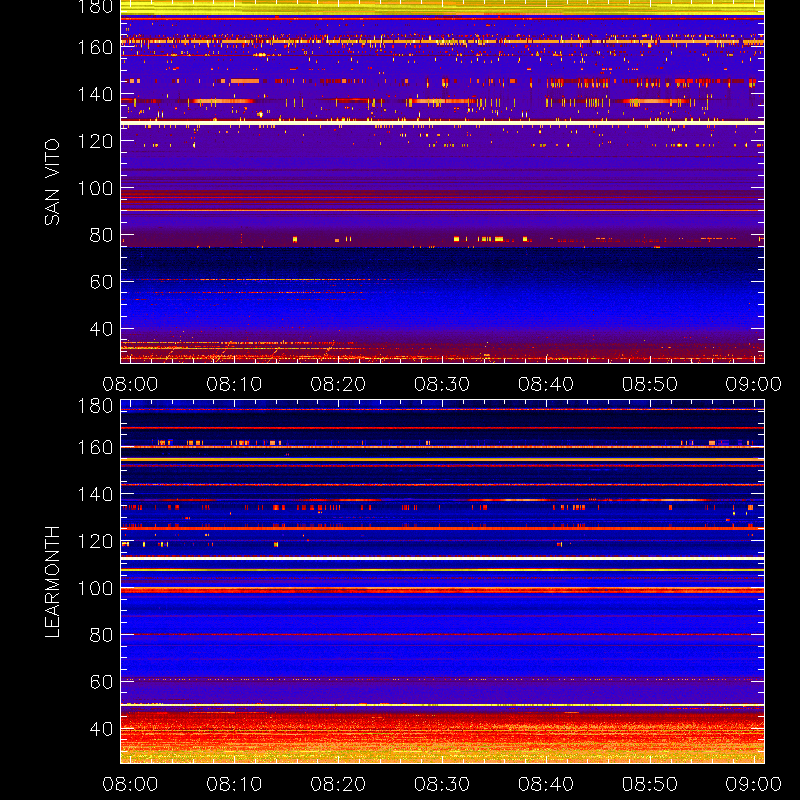Click Learmonth plot's 100 frequency label
The height and width of the screenshot is (800, 800).
click(x=95, y=588)
